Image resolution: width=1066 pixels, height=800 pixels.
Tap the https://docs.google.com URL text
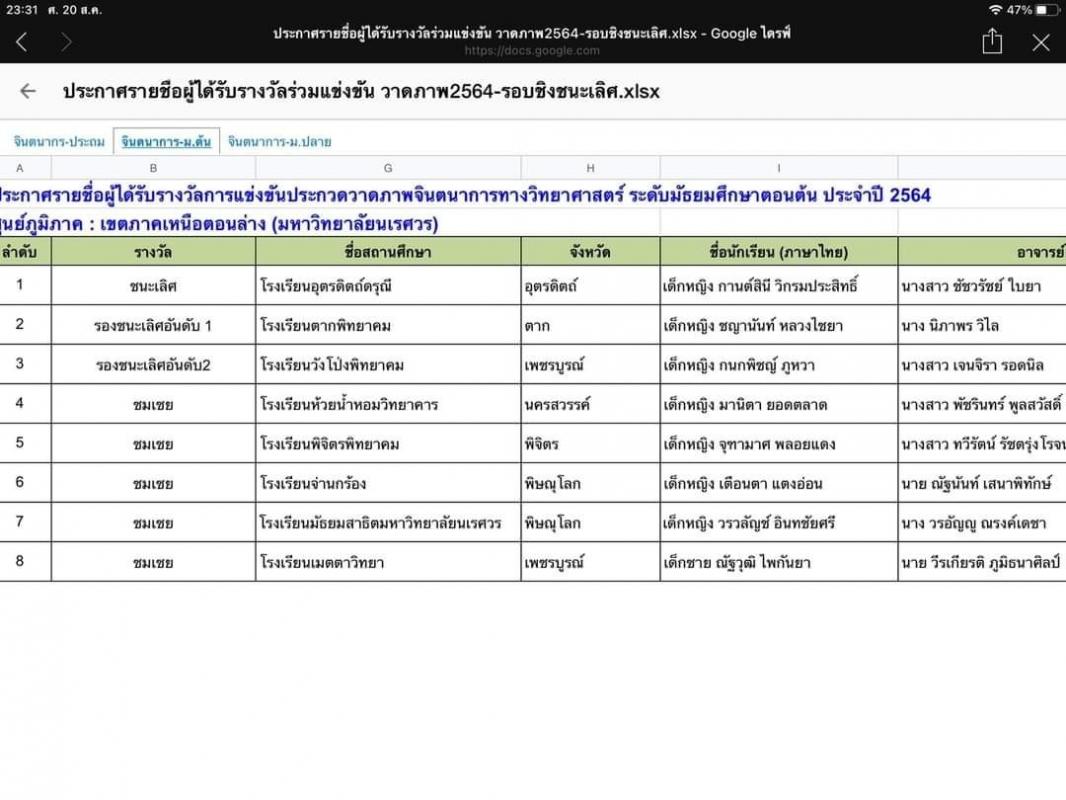click(x=532, y=50)
